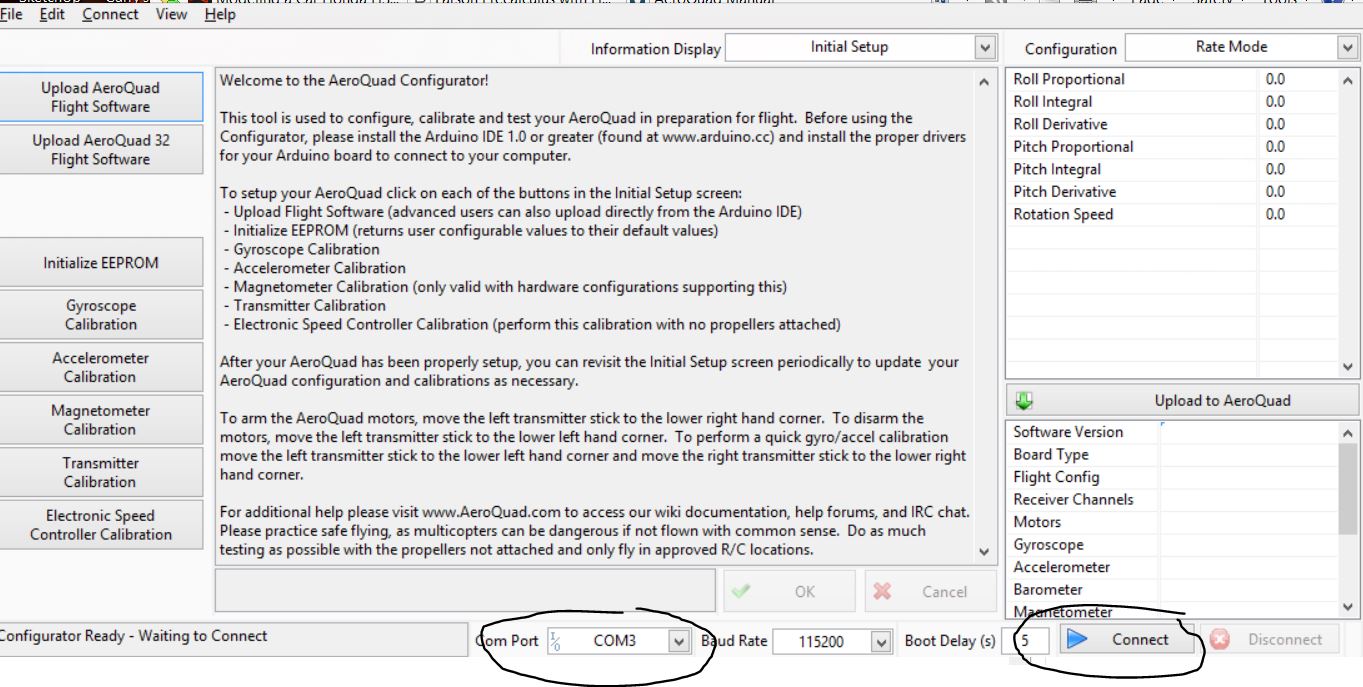This screenshot has height=687, width=1363.
Task: Select the Receiver Channels row
Action: 1172,499
